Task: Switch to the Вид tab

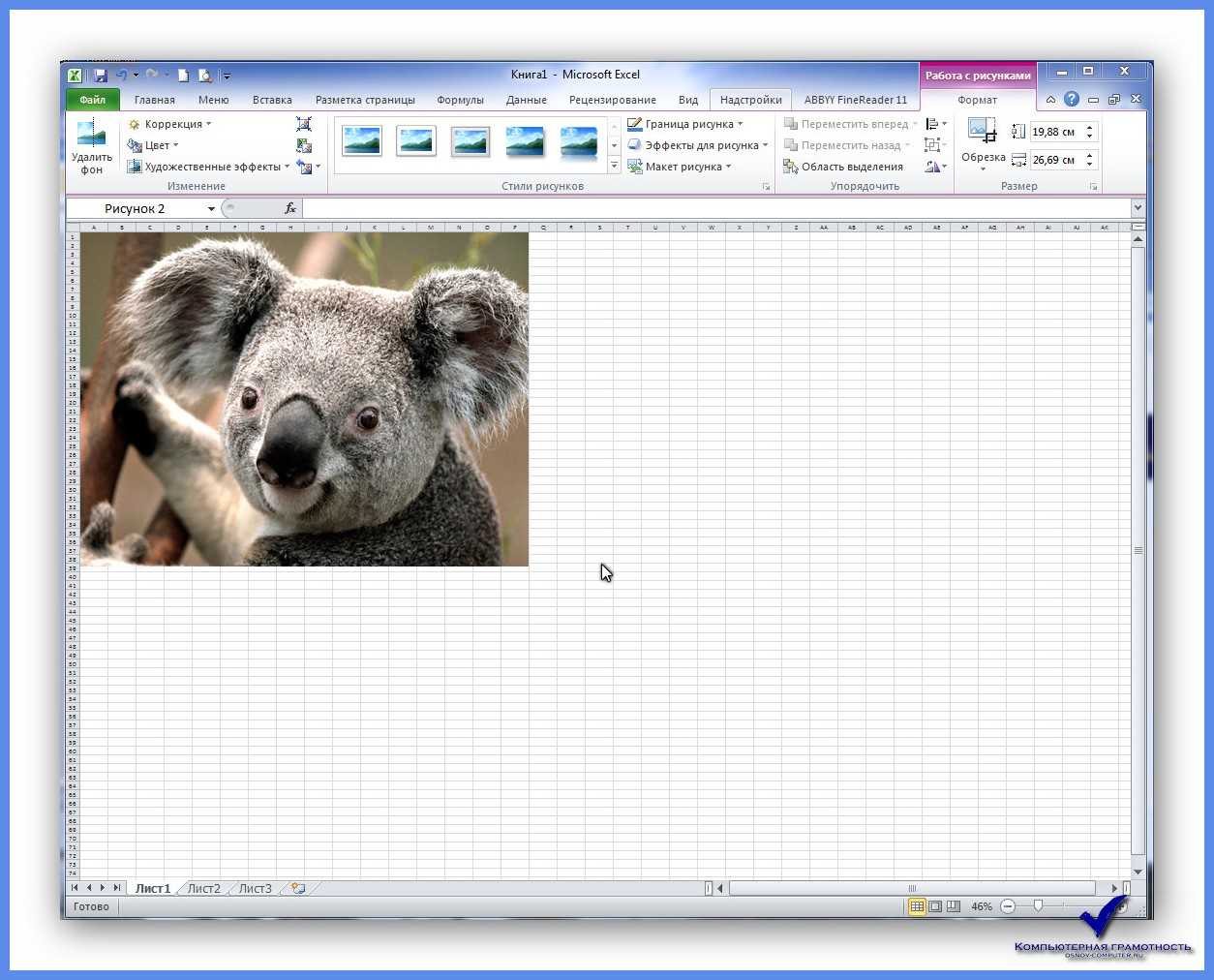Action: (x=688, y=100)
